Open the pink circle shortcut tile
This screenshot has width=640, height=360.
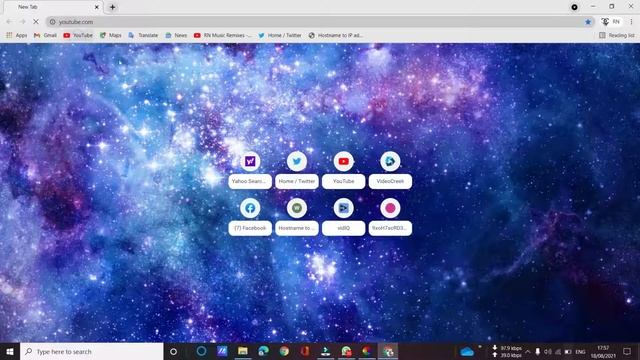pos(390,217)
